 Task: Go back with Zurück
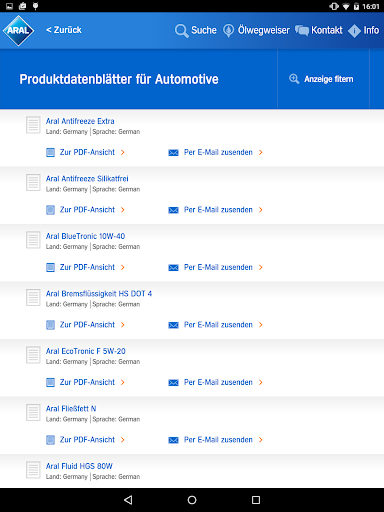tap(64, 30)
